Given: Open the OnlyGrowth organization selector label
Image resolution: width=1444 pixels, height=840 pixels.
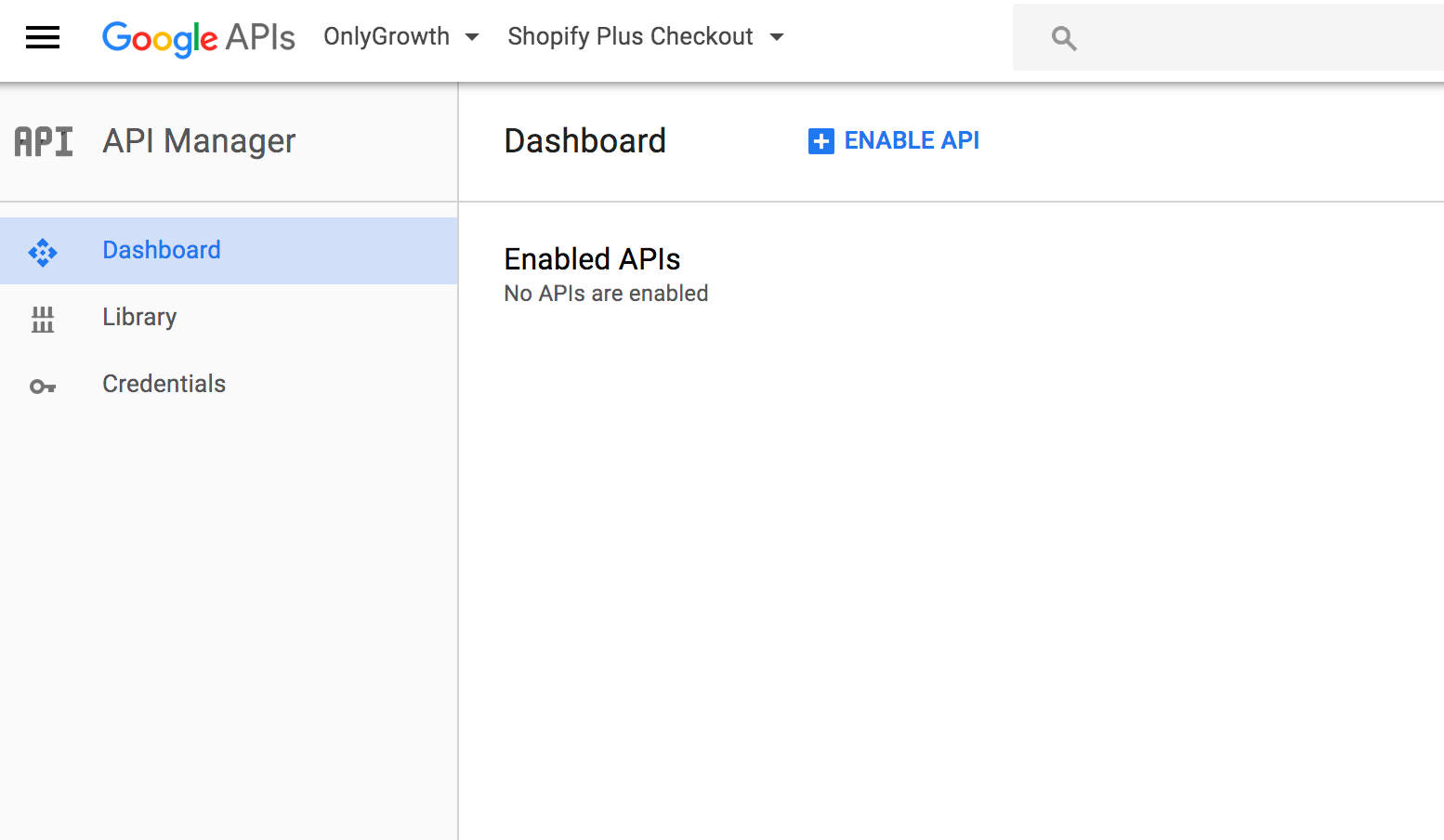Looking at the screenshot, I should [x=387, y=36].
